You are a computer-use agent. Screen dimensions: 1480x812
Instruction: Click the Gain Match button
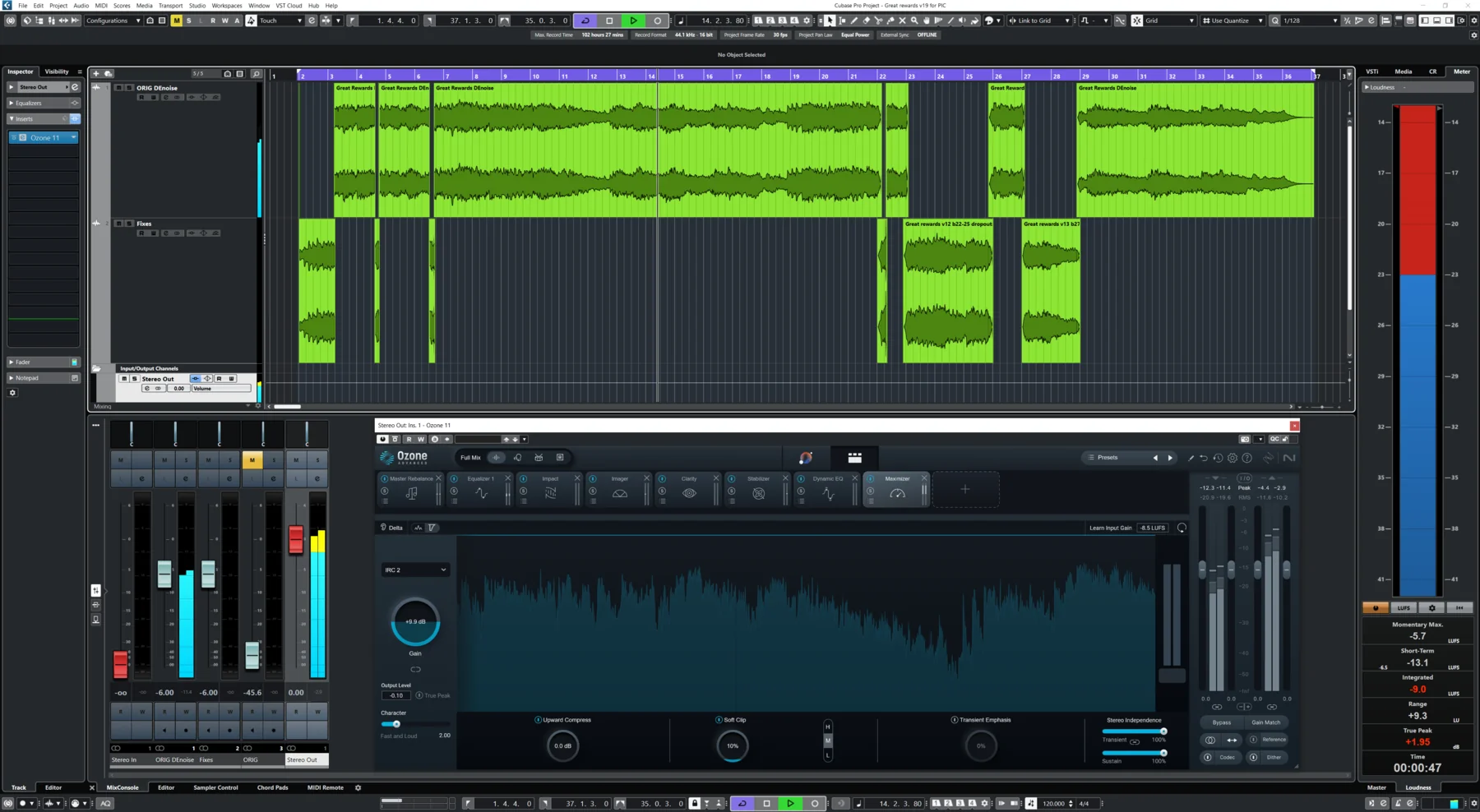point(1266,722)
